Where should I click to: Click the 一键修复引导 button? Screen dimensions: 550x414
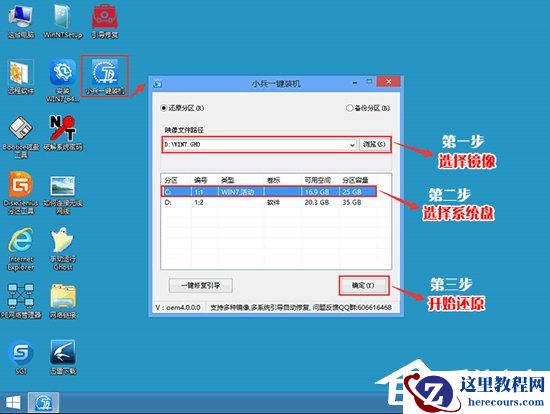200,286
